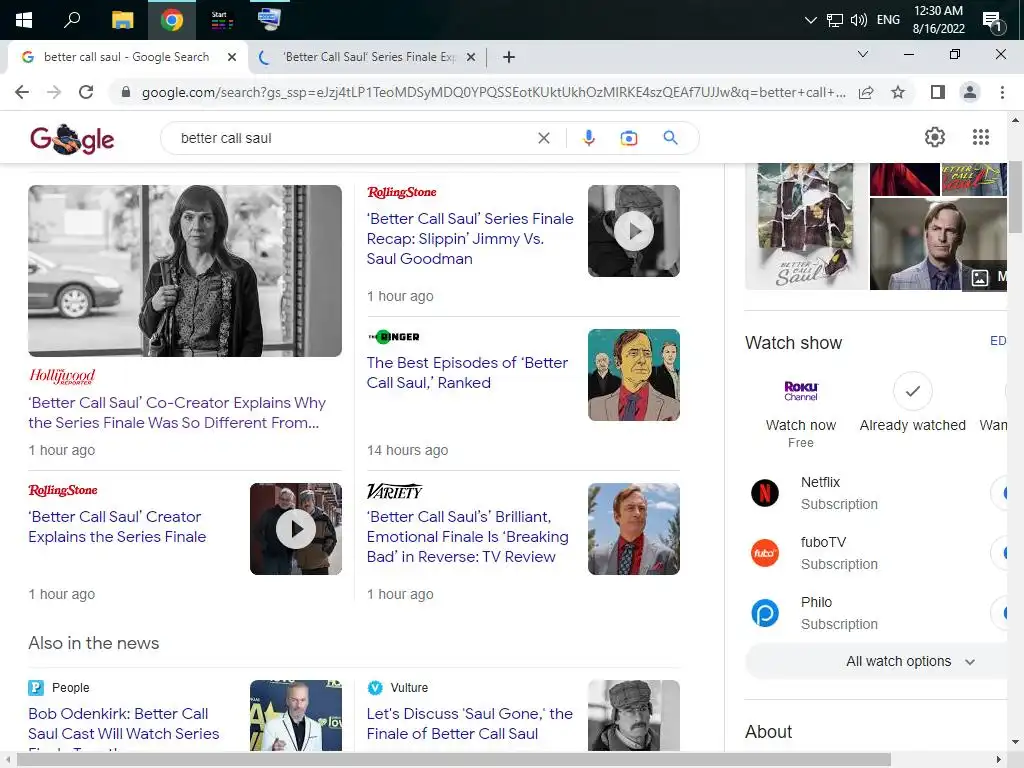This screenshot has height=768, width=1024.
Task: Click the vertical page scrollbar
Action: coord(1015,196)
